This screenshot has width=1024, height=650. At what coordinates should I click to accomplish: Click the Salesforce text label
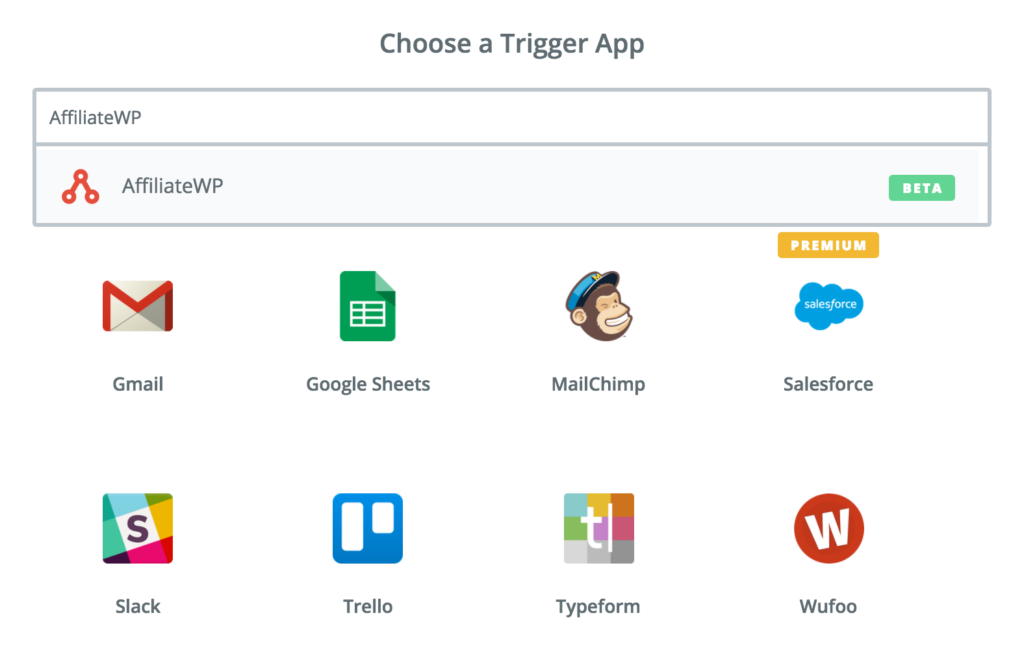[828, 384]
